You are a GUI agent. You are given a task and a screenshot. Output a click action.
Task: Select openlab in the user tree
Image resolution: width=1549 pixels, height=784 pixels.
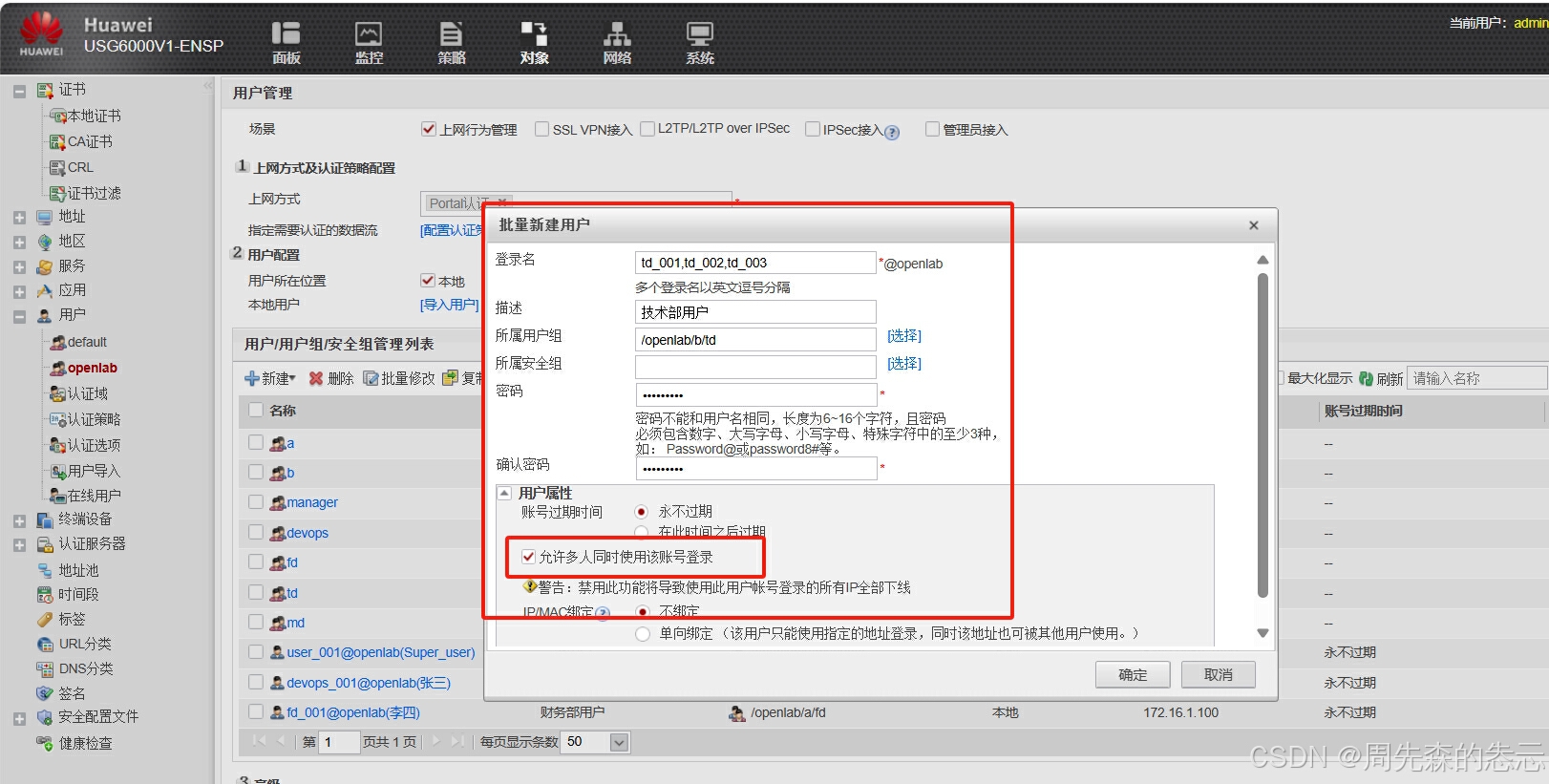coord(92,368)
